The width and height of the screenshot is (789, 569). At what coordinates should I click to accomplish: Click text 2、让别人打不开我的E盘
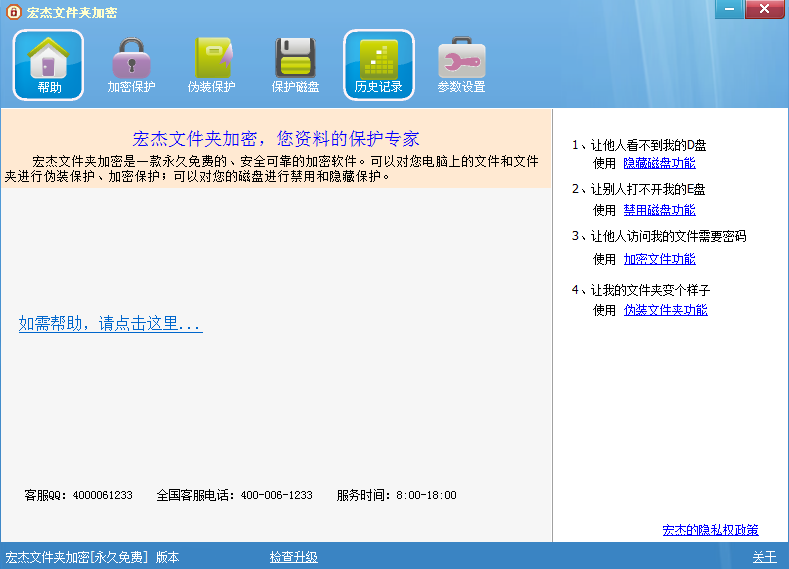639,189
